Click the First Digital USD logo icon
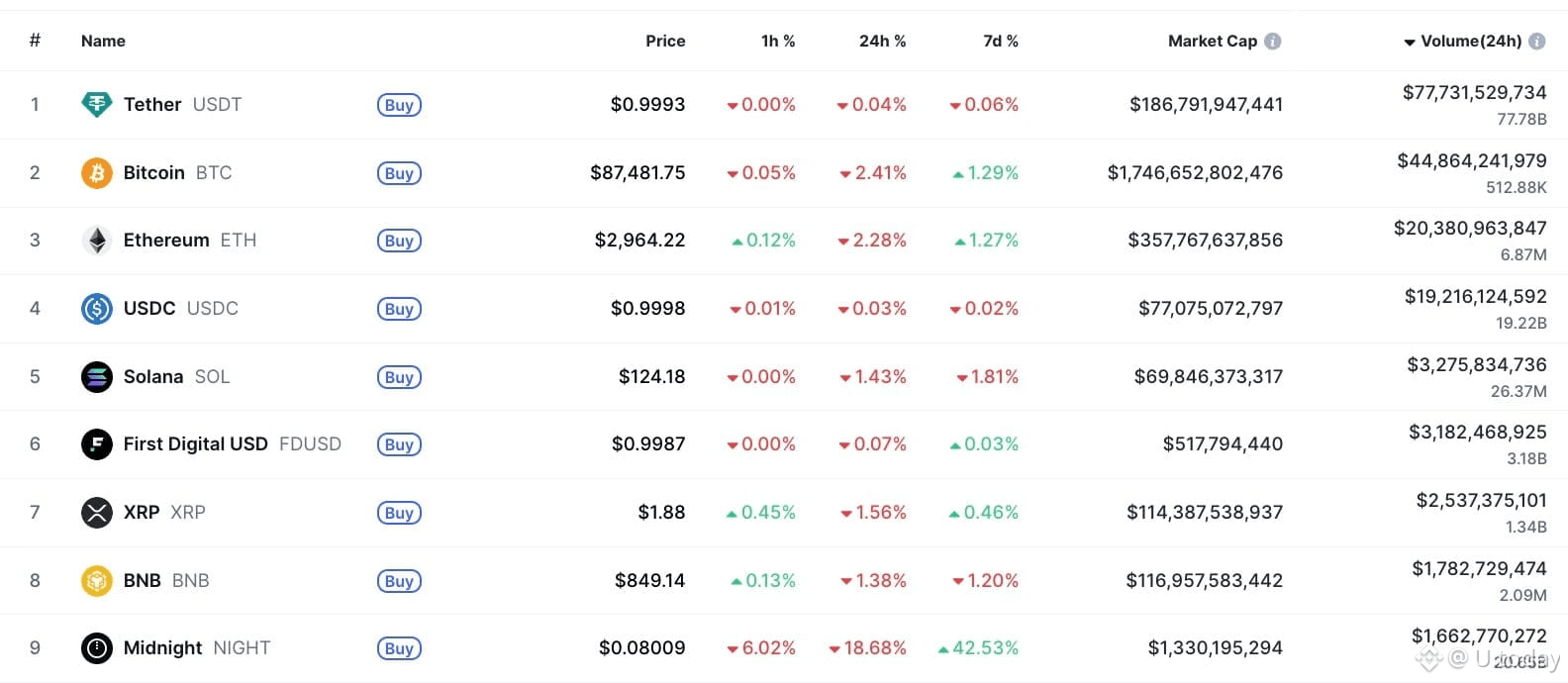Image resolution: width=1568 pixels, height=683 pixels. tap(96, 444)
